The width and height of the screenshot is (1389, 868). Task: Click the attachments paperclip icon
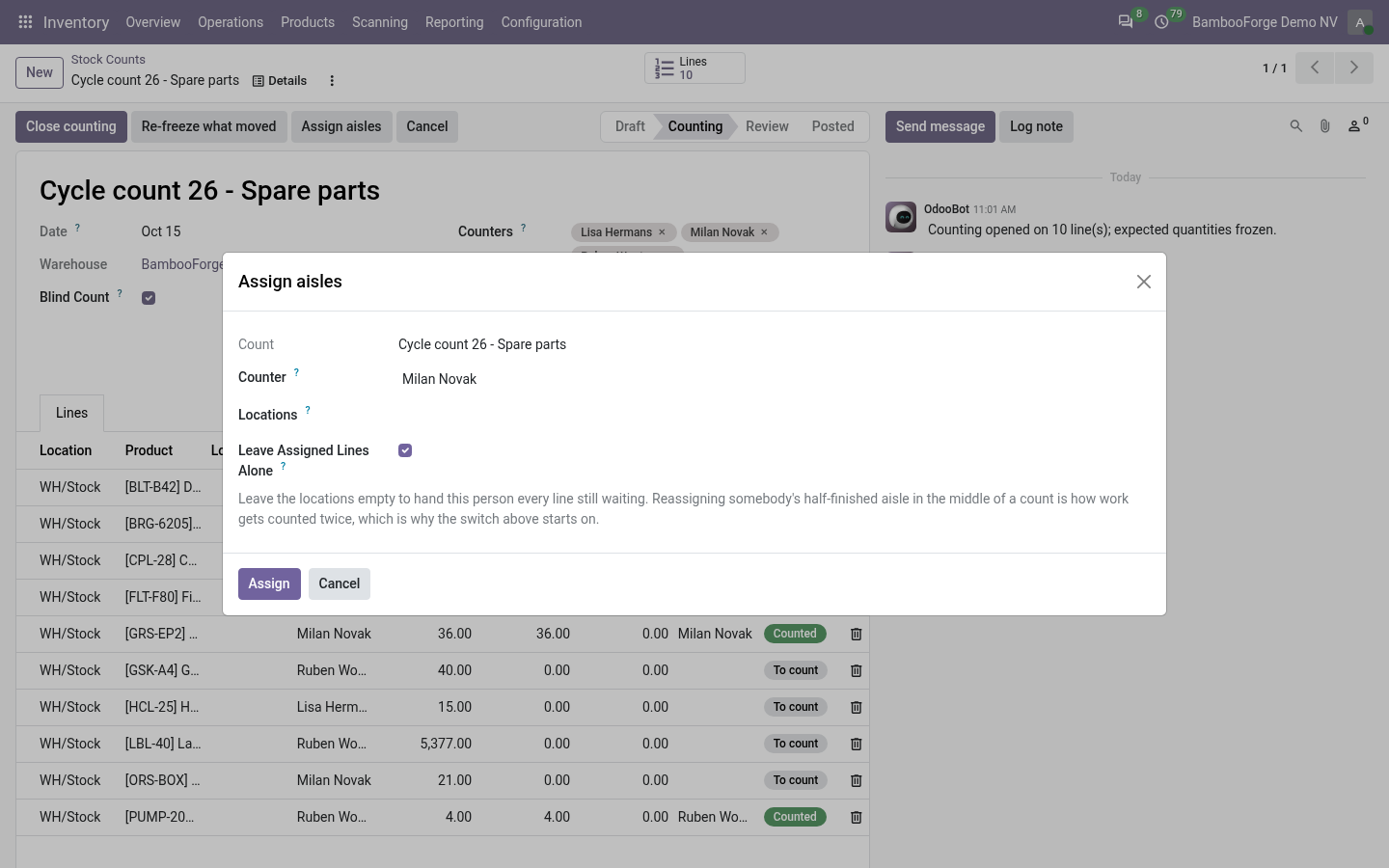1325,126
